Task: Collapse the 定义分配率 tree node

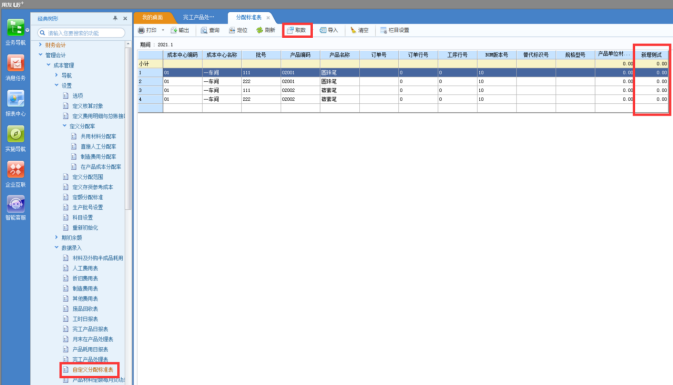Action: coord(64,126)
